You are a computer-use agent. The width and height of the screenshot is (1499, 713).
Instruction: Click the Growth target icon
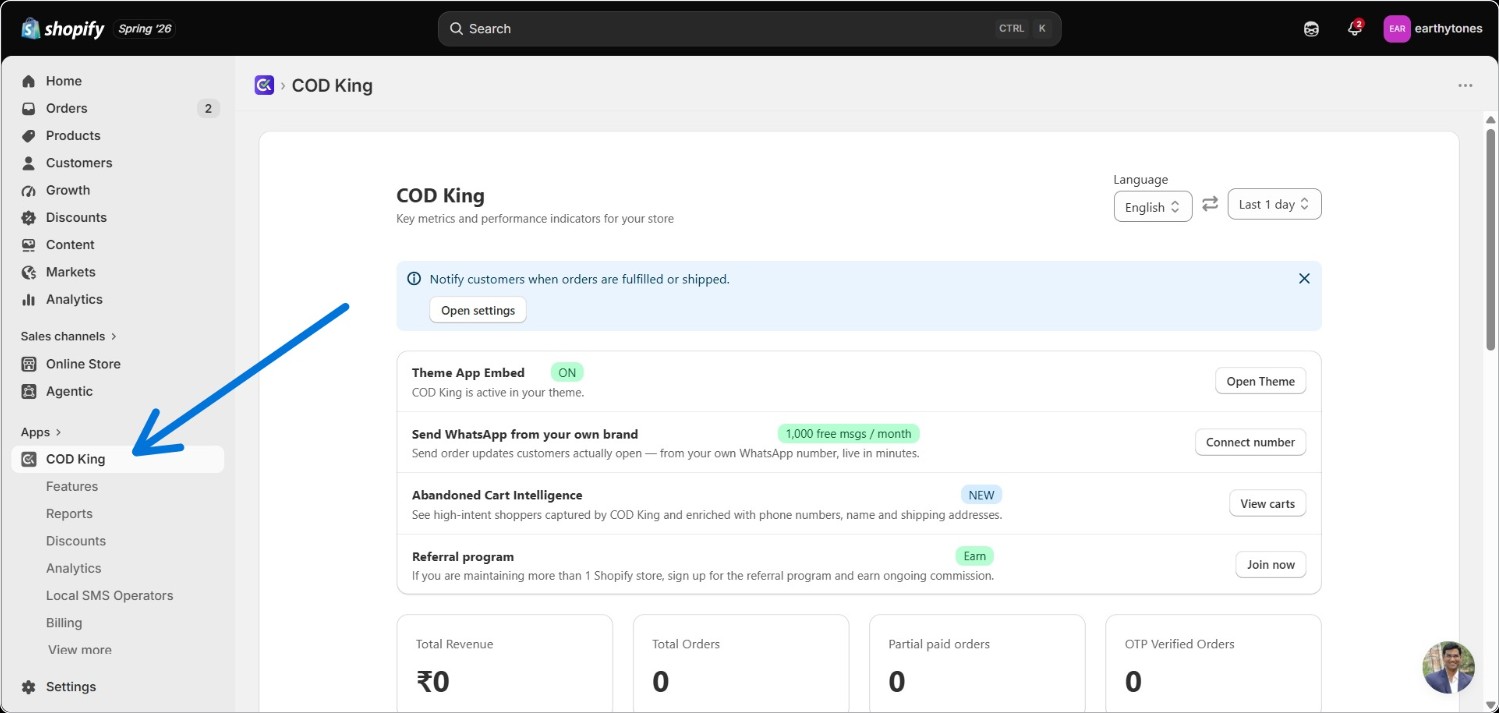click(28, 190)
